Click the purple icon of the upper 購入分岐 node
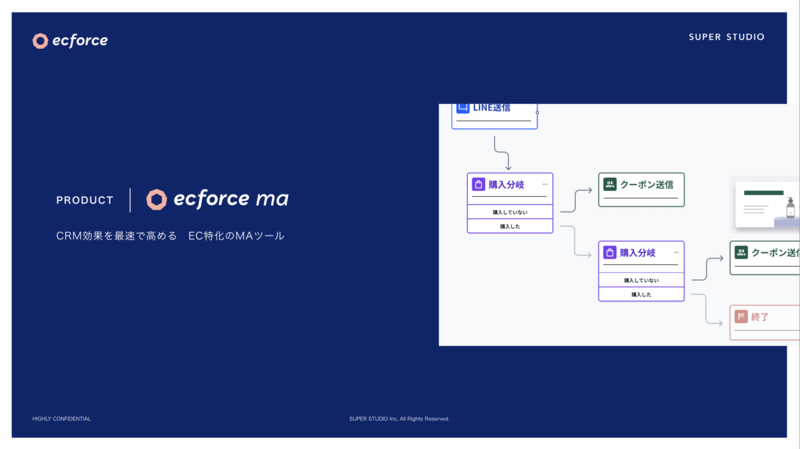800x449 pixels. (479, 184)
